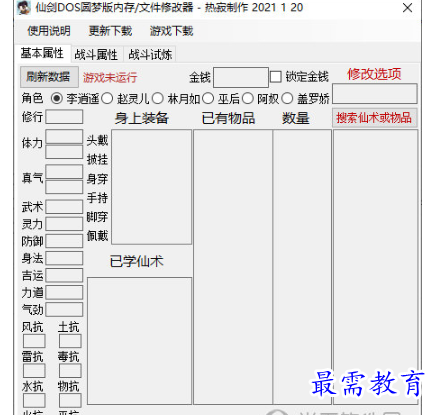
Task: Click the lower 真气 value field
Action: (64, 187)
